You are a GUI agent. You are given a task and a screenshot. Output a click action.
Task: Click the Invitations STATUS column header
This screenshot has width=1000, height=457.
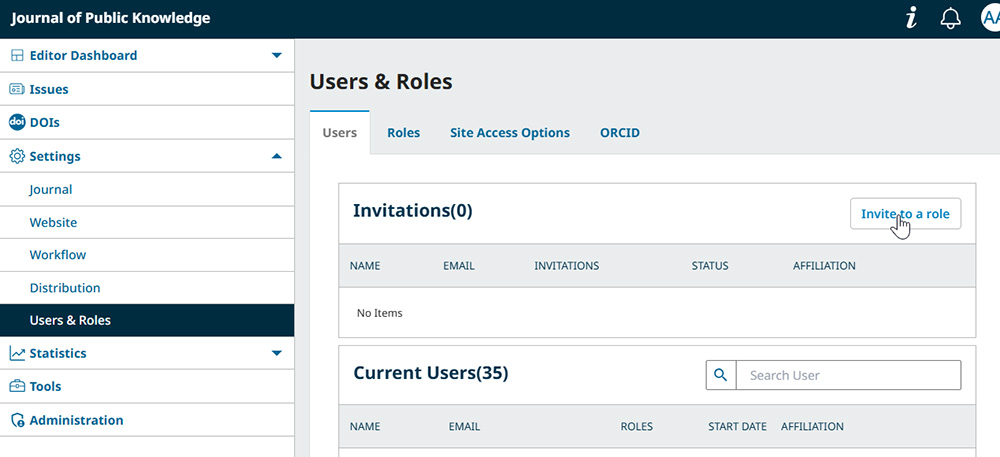(x=710, y=266)
